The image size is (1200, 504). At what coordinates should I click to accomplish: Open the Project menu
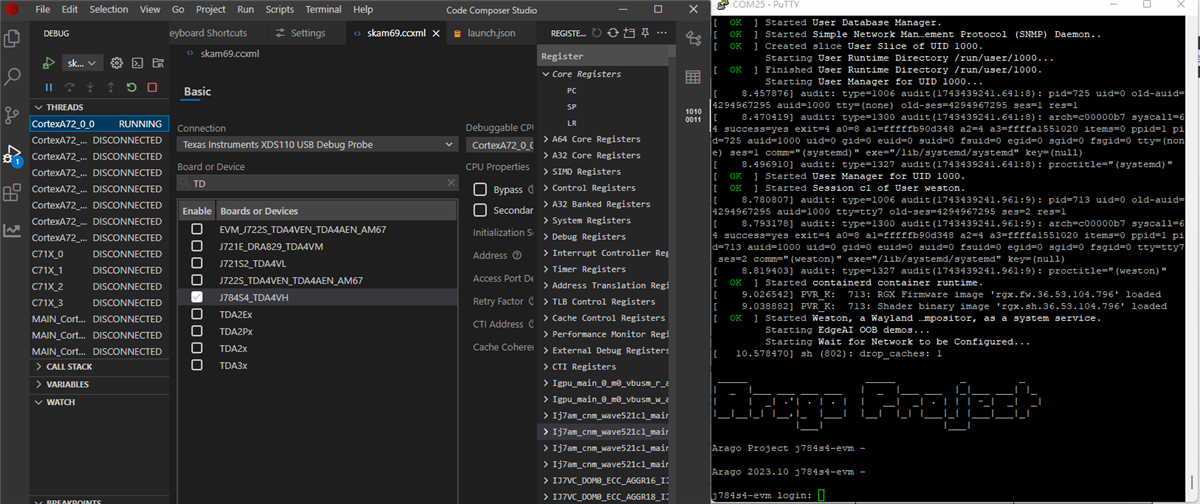coord(211,9)
